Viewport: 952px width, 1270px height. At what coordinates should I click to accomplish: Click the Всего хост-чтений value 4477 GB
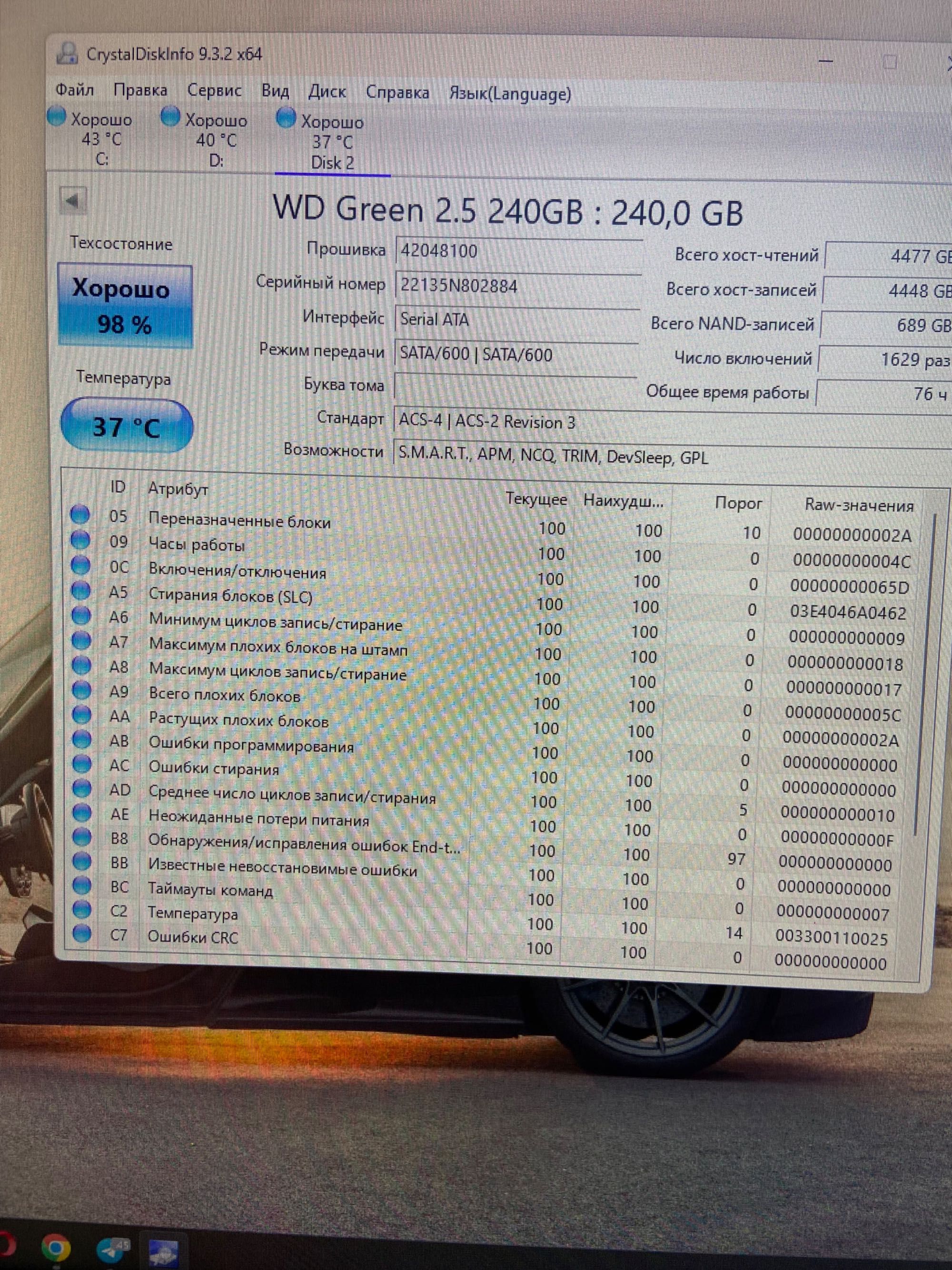point(888,256)
